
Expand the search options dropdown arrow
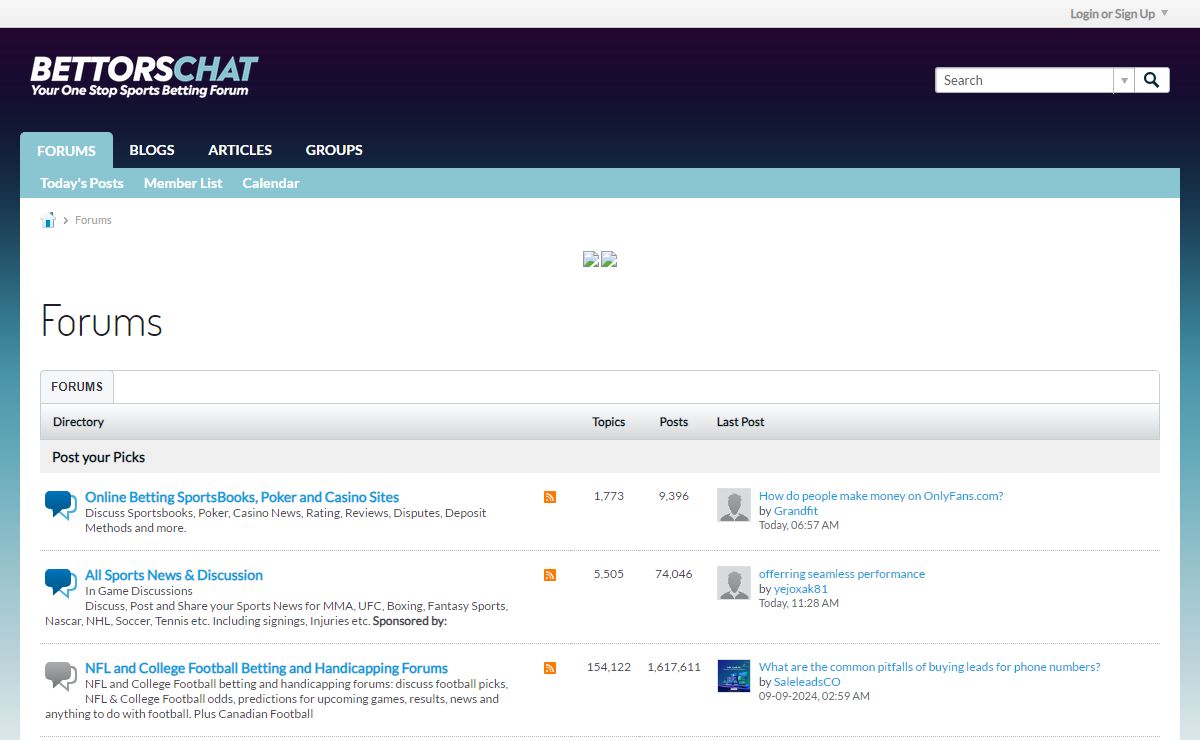[x=1124, y=80]
